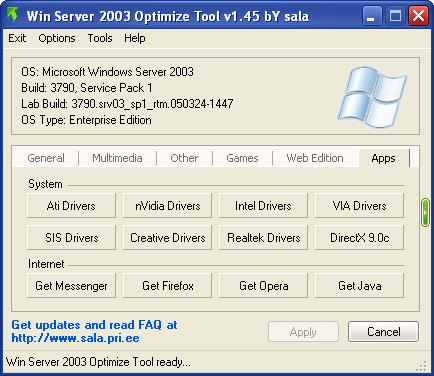Screen dimensions: 434x376
Task: Open the http://www.sala.pri.ee link
Action: click(75, 338)
